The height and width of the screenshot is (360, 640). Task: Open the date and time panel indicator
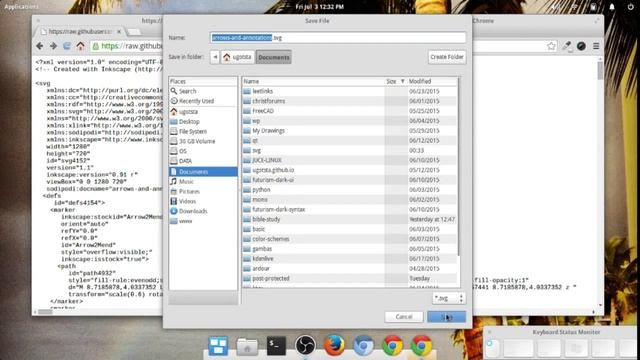[320, 7]
